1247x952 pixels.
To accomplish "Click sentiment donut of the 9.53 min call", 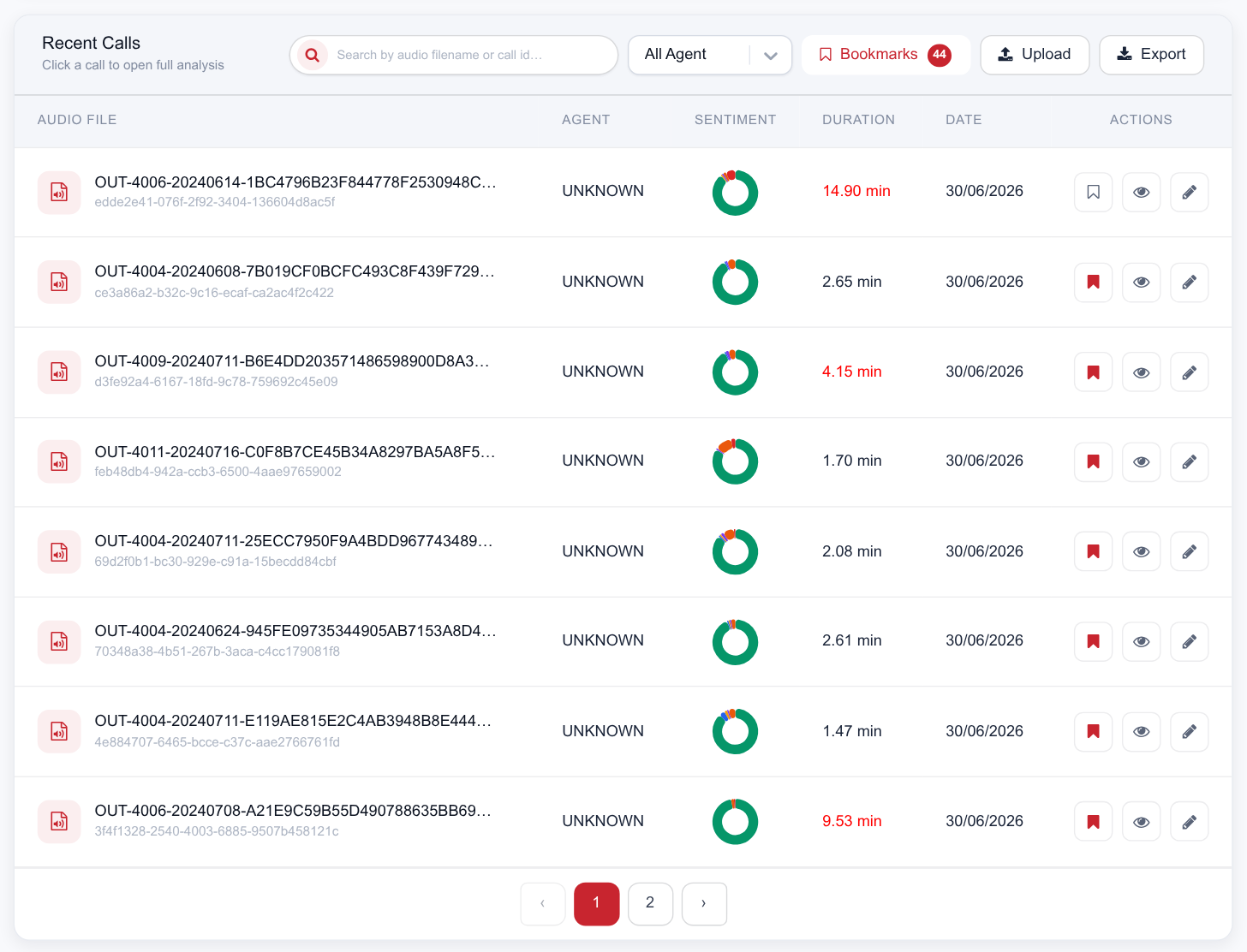I will (x=735, y=822).
